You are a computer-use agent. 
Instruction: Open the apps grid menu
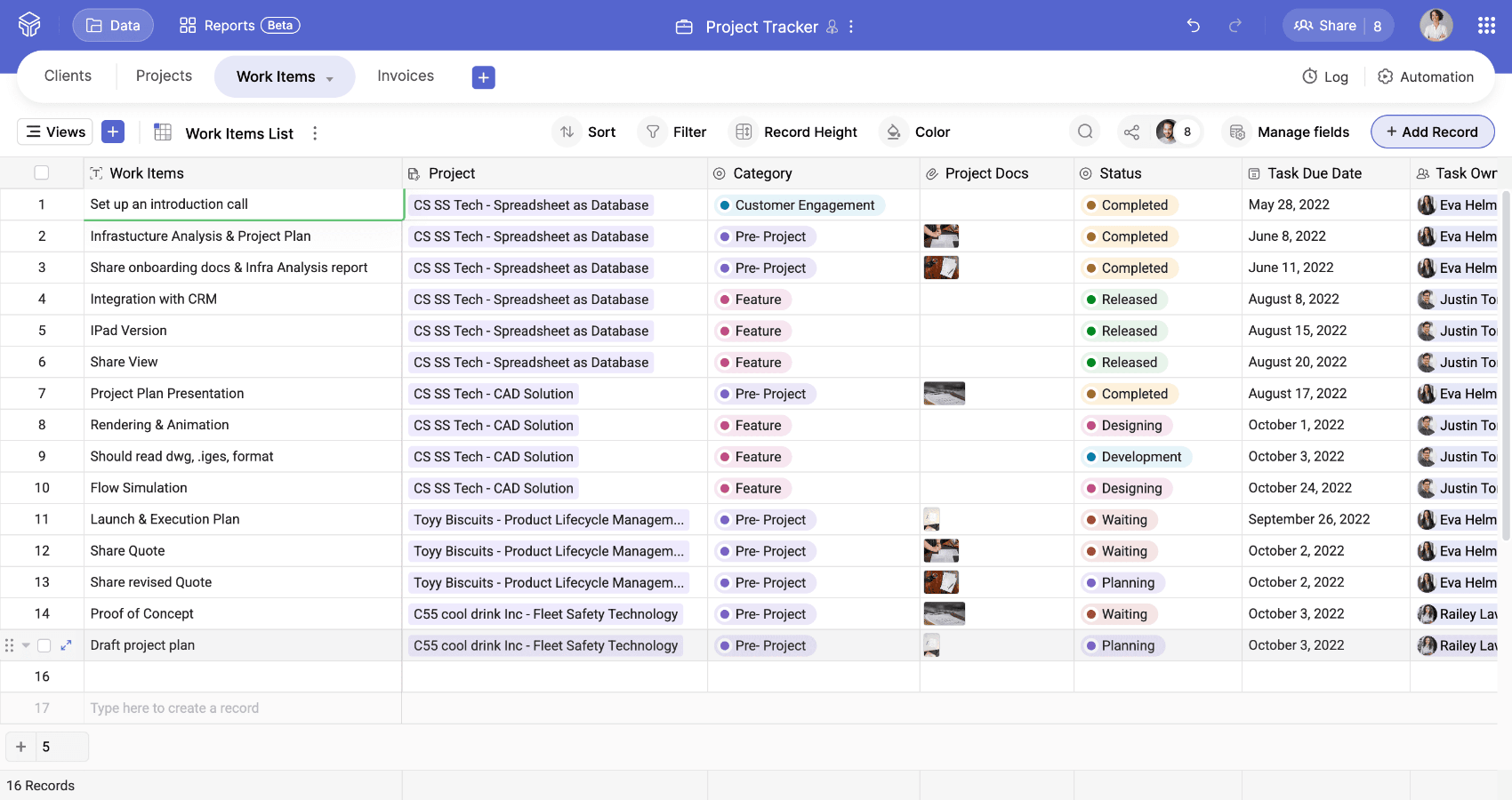tap(1485, 26)
